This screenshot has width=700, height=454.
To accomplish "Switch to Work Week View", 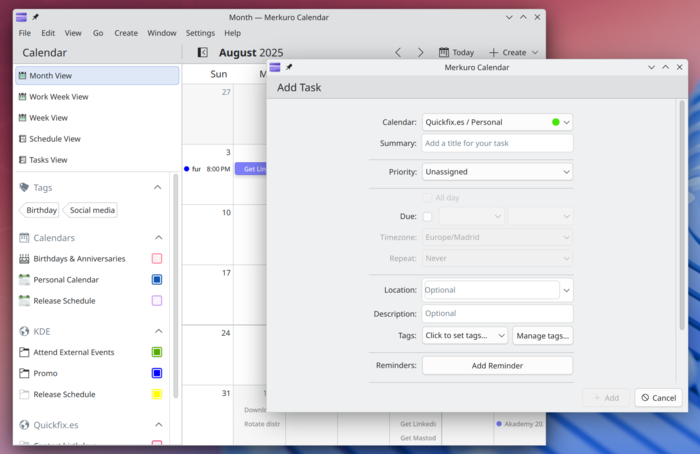I will (x=97, y=96).
